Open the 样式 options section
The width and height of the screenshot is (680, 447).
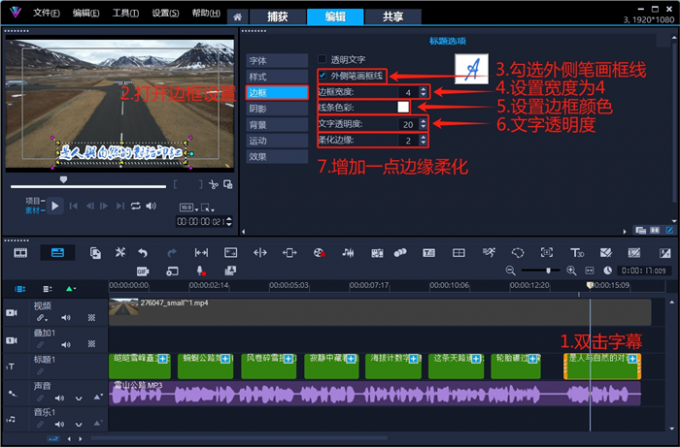point(277,77)
